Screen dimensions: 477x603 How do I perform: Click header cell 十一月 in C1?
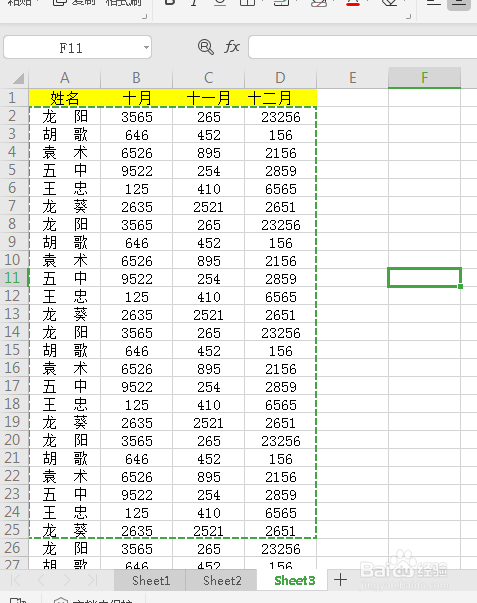tap(208, 98)
